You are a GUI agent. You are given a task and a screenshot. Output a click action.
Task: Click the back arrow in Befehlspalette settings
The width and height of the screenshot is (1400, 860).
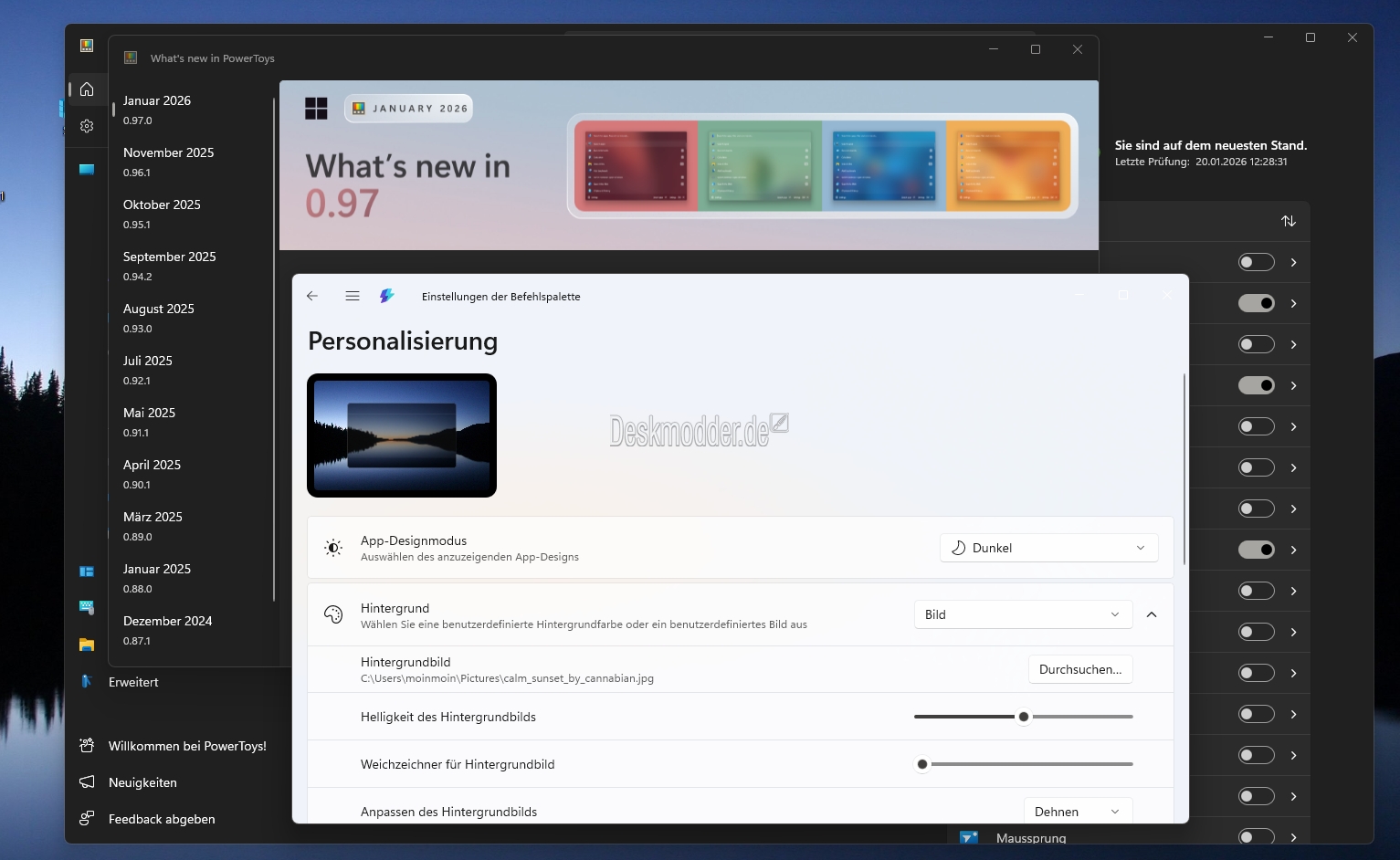(x=312, y=296)
